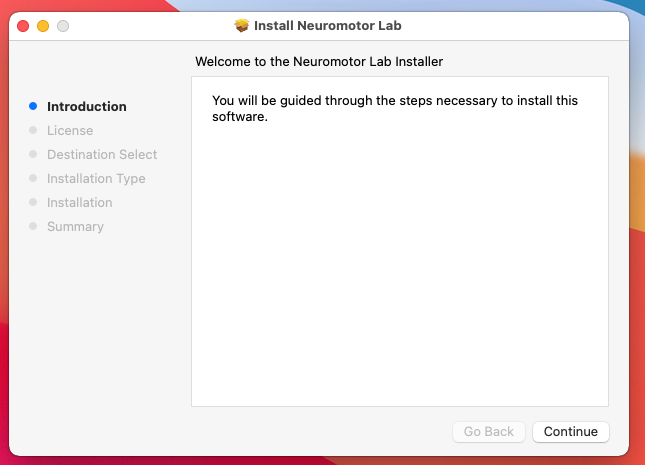
Task: Minimize the window with the yellow button
Action: [43, 26]
